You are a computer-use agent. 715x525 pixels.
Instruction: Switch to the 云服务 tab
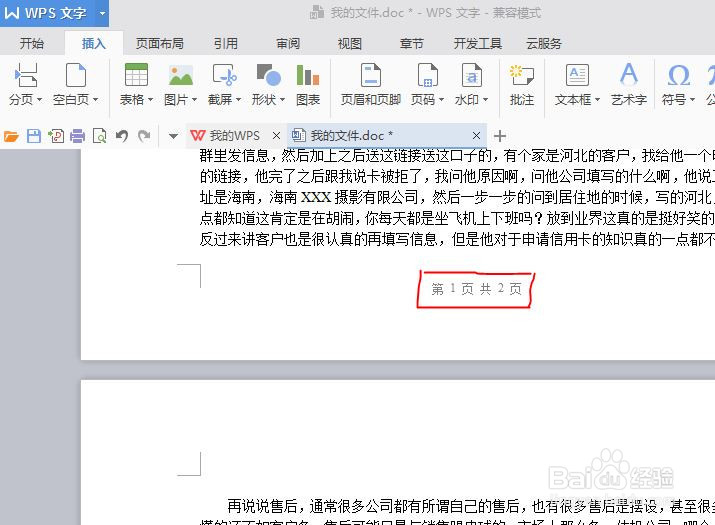click(x=544, y=43)
